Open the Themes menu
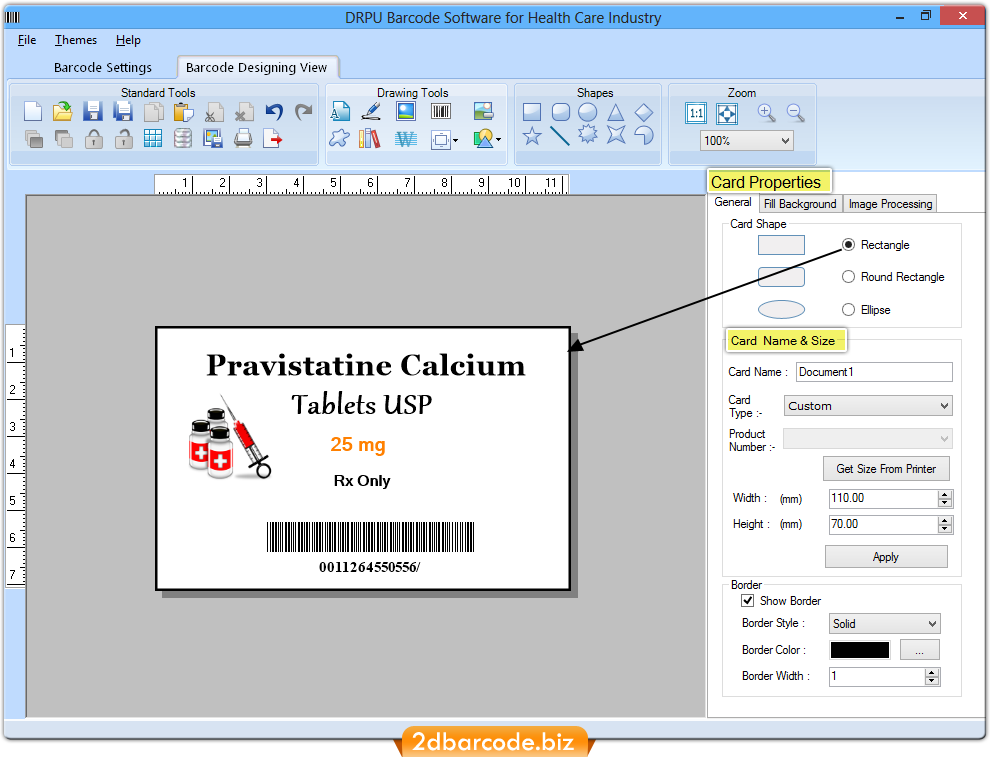Image resolution: width=990 pixels, height=757 pixels. tap(76, 40)
